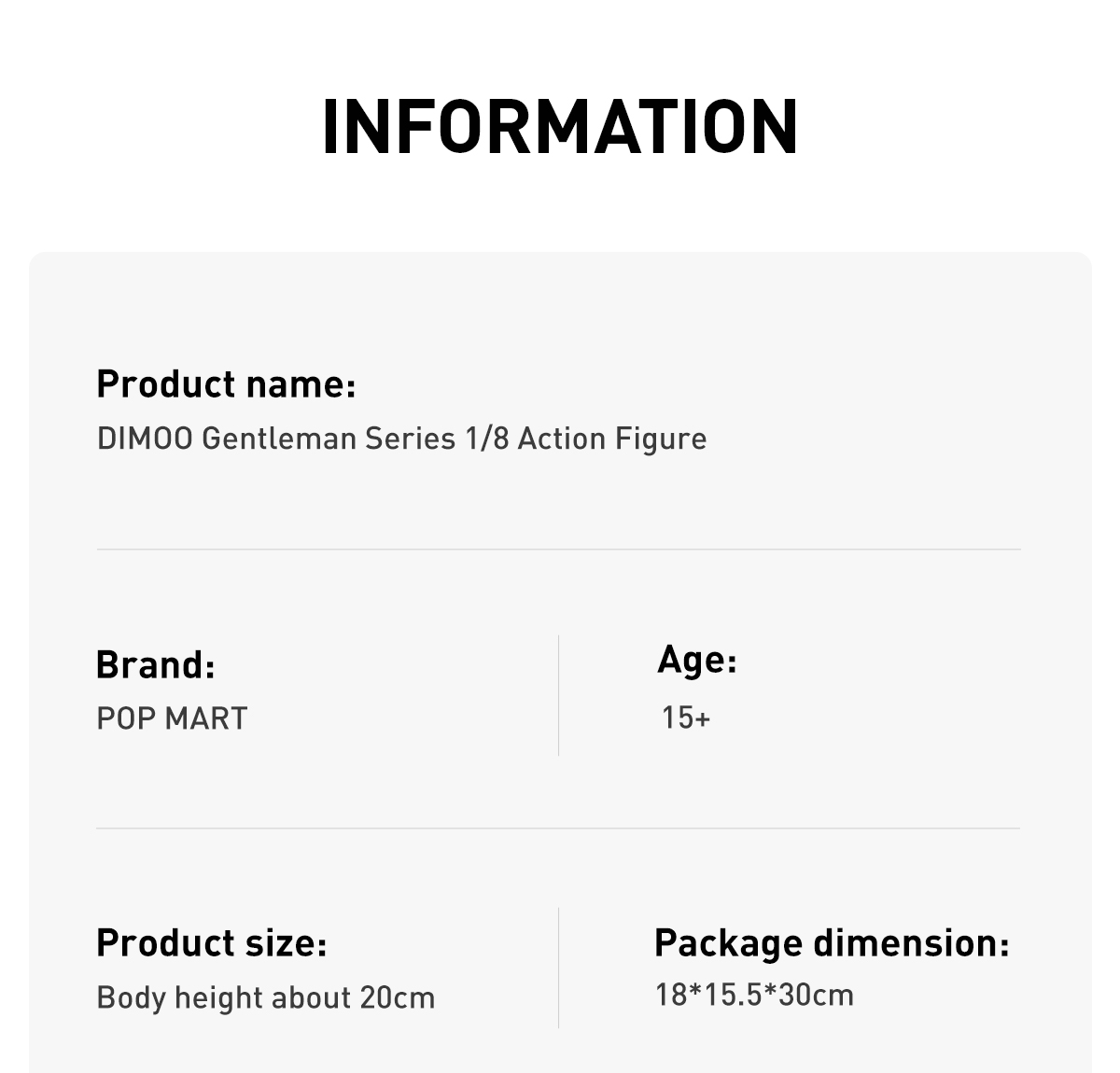Click vertical divider beside Product size

coord(558,968)
